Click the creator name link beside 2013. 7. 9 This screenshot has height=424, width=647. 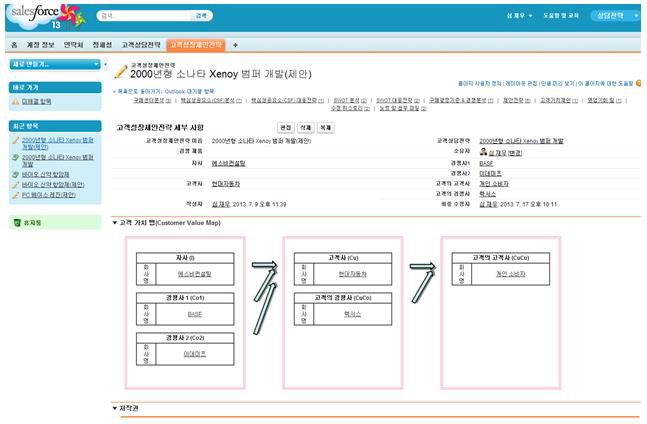[221, 204]
